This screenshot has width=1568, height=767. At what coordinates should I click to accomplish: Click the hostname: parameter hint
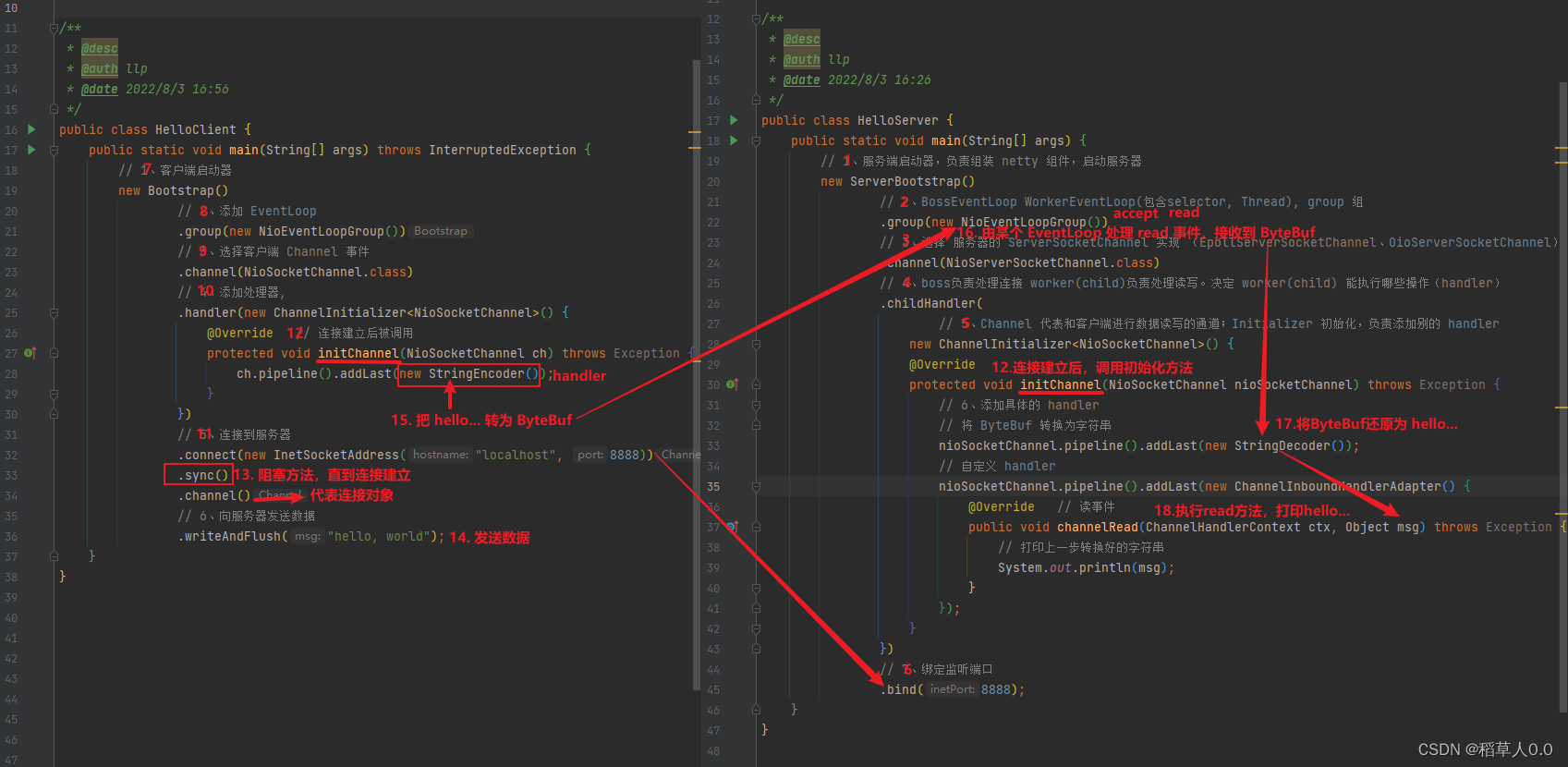pyautogui.click(x=441, y=455)
